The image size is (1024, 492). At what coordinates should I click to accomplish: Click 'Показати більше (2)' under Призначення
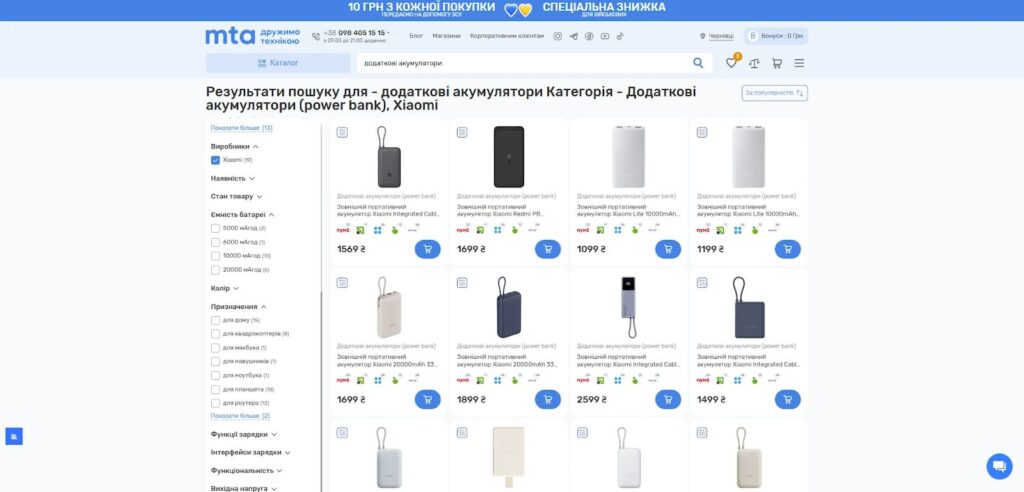240,415
